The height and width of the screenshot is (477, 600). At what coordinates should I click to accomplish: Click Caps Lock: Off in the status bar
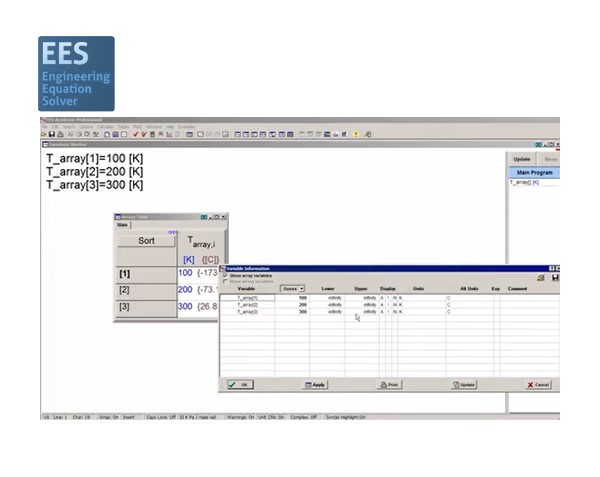pyautogui.click(x=161, y=417)
